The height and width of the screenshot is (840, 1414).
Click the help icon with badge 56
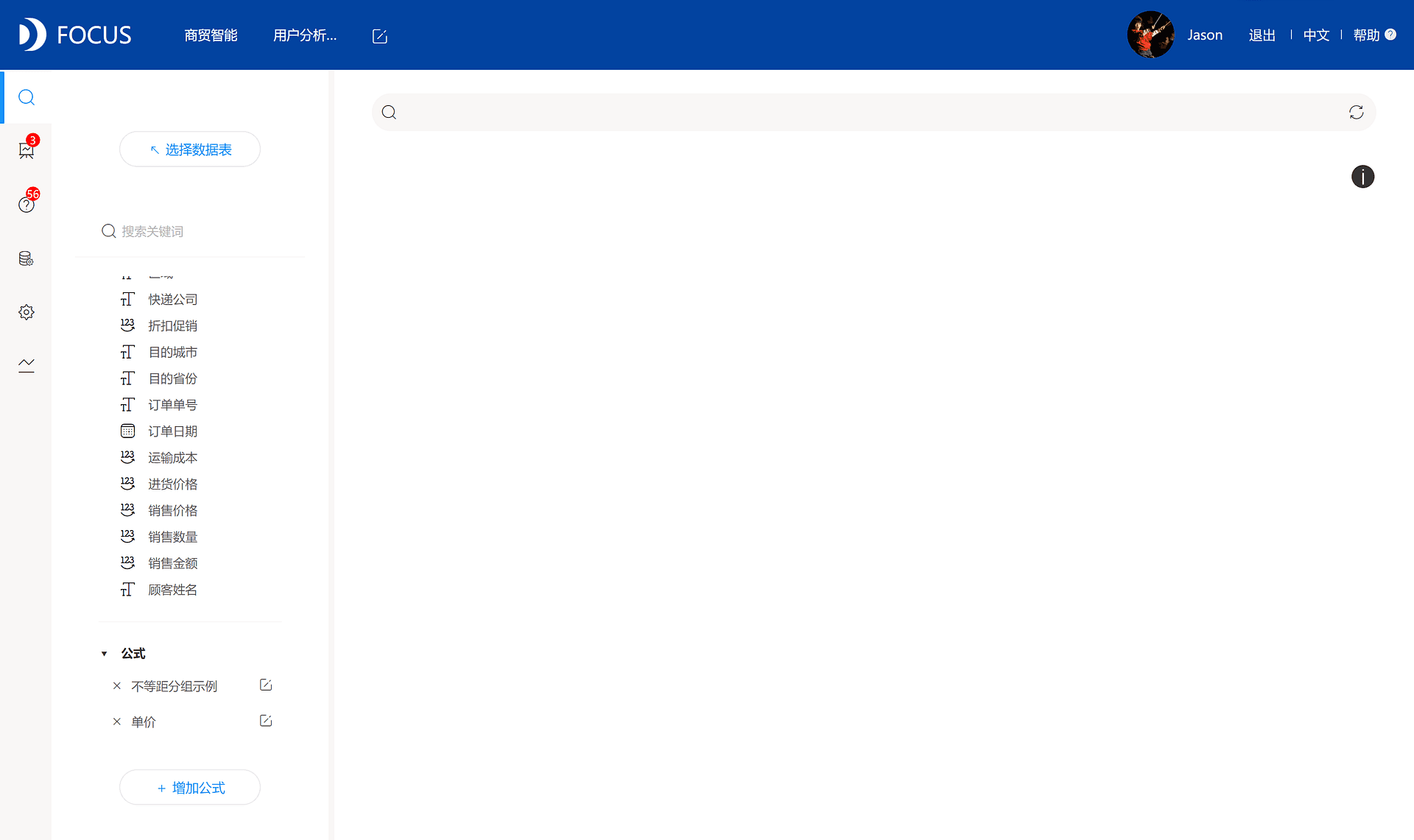(27, 204)
